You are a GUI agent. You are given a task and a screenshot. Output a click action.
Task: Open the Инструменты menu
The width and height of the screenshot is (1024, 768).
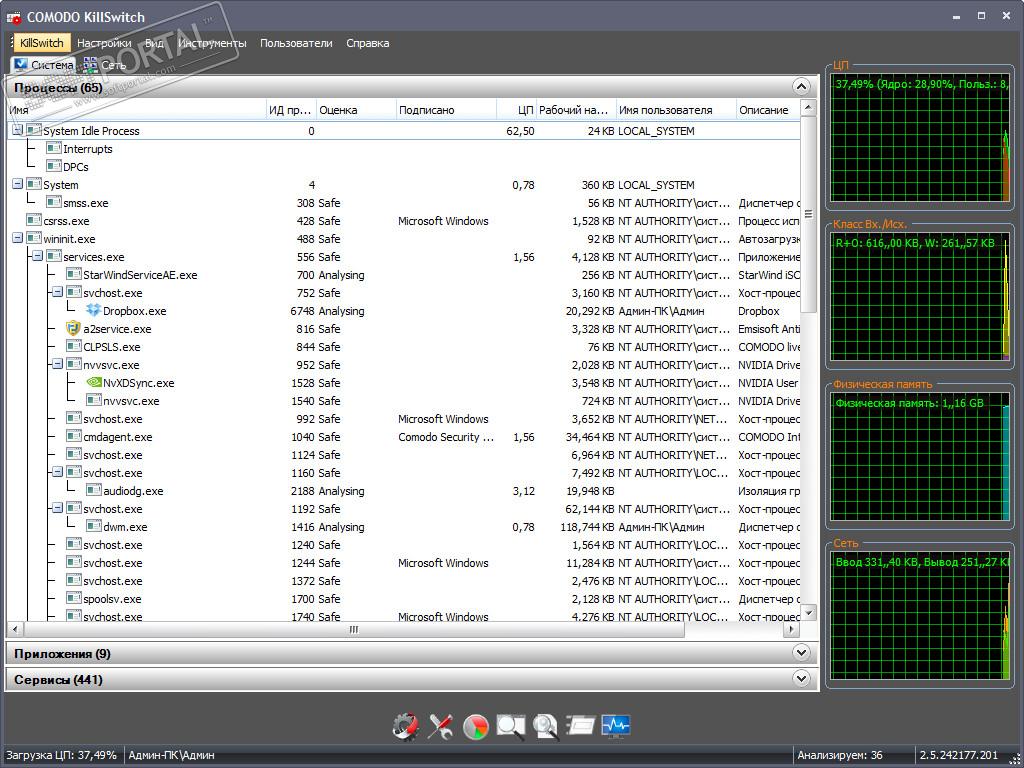coord(212,43)
